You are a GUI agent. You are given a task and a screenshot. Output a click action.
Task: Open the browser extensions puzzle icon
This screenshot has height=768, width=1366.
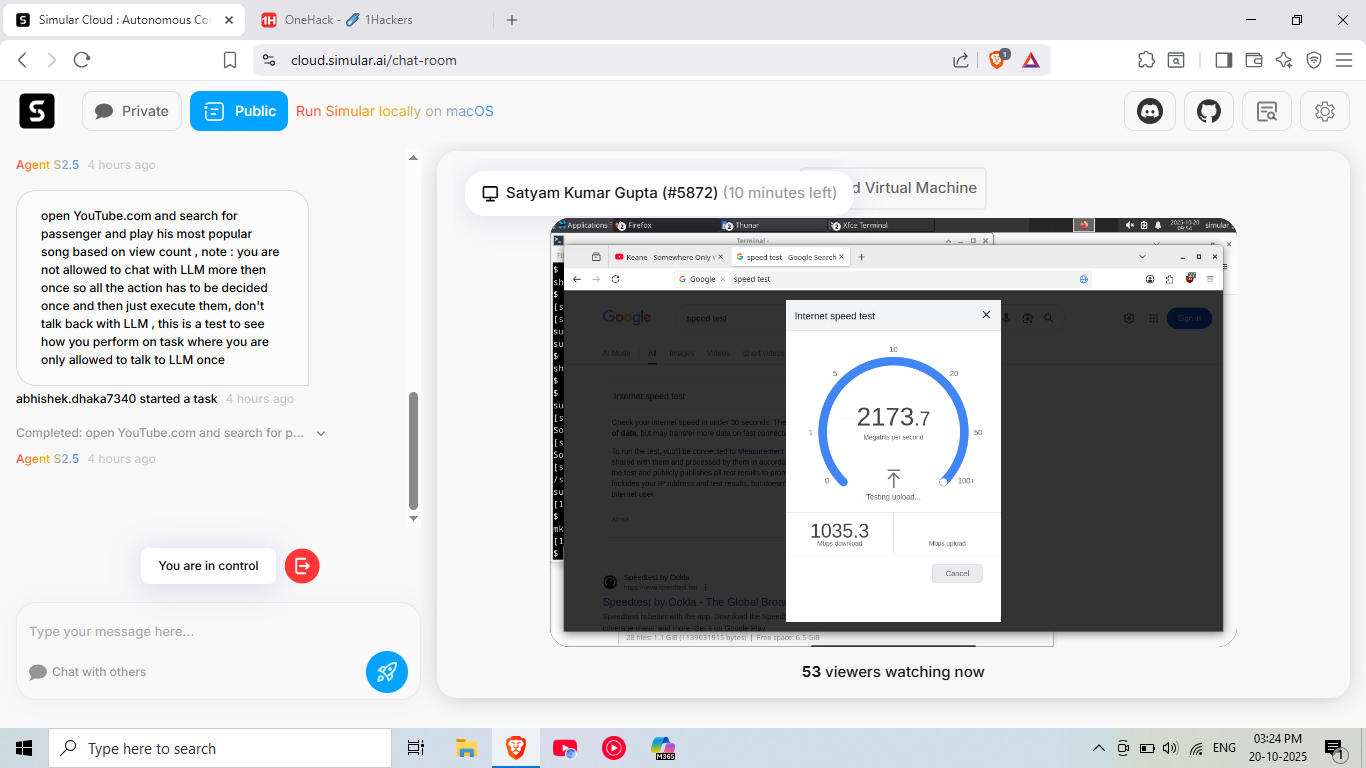click(x=1146, y=60)
